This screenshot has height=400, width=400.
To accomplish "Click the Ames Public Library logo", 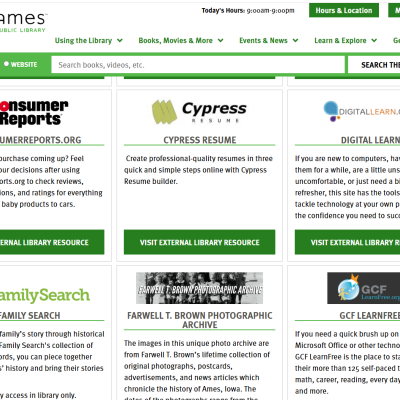I will pos(23,22).
